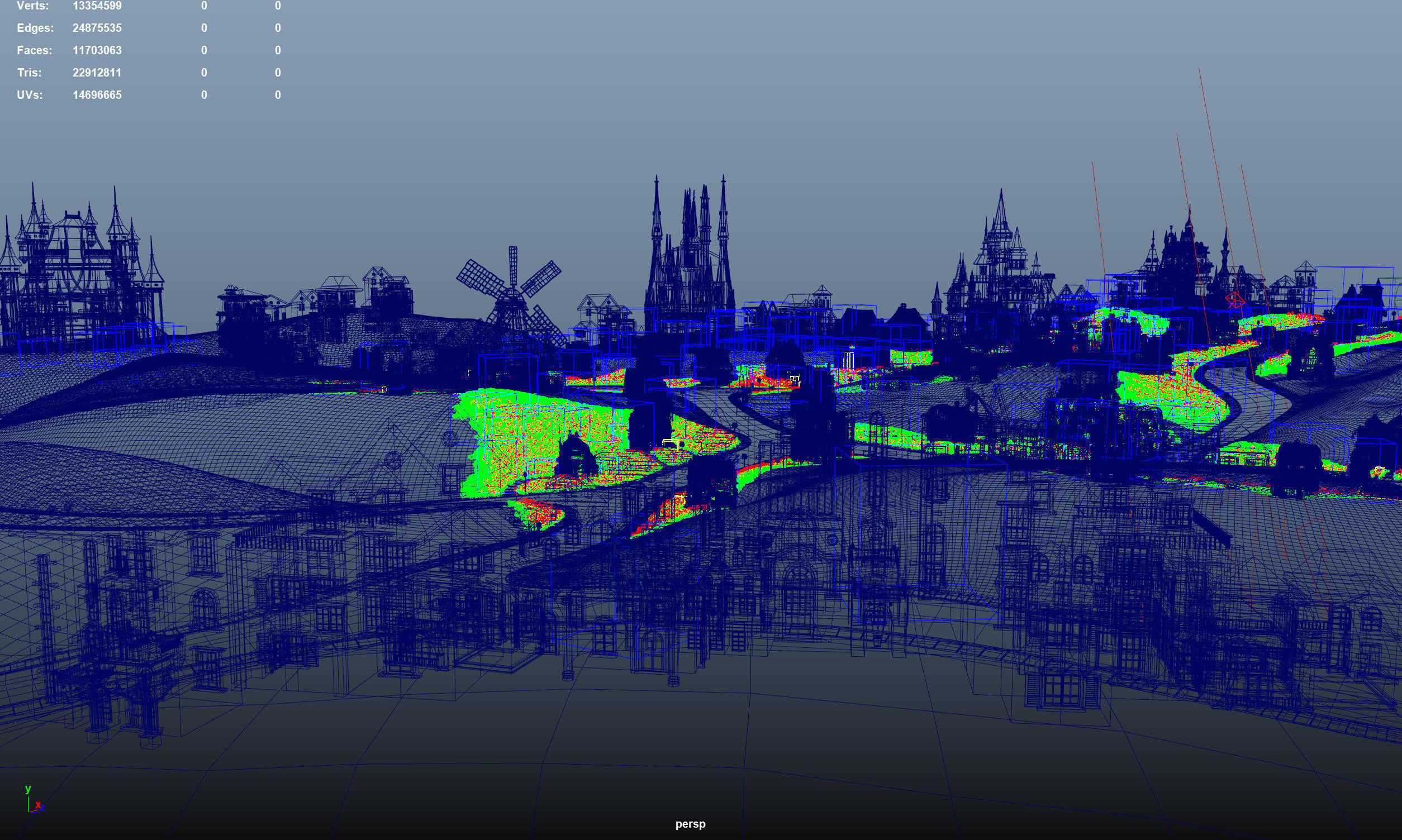
Task: Click the 'Verts:' HUD label
Action: pyautogui.click(x=33, y=6)
